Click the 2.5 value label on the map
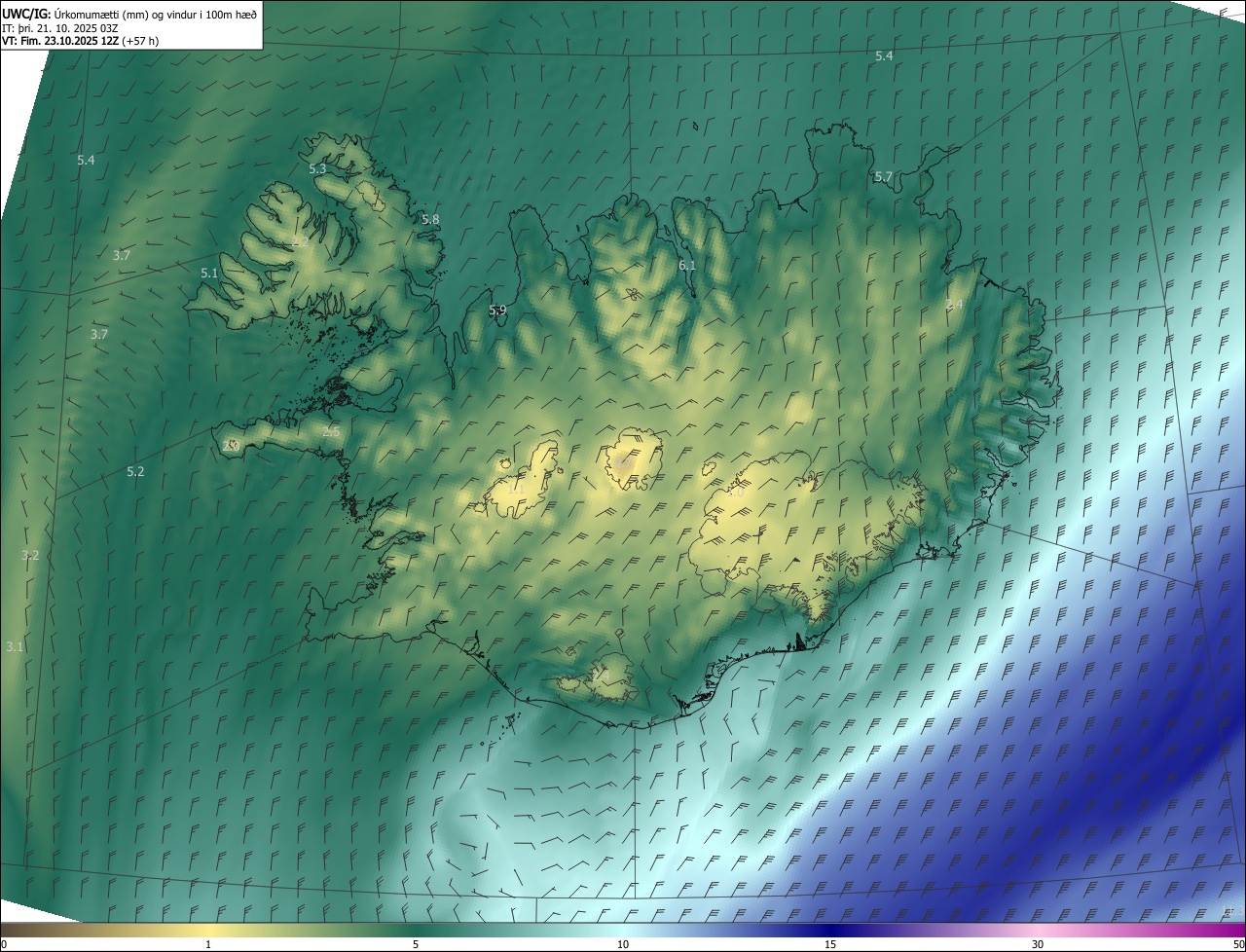 pyautogui.click(x=331, y=432)
